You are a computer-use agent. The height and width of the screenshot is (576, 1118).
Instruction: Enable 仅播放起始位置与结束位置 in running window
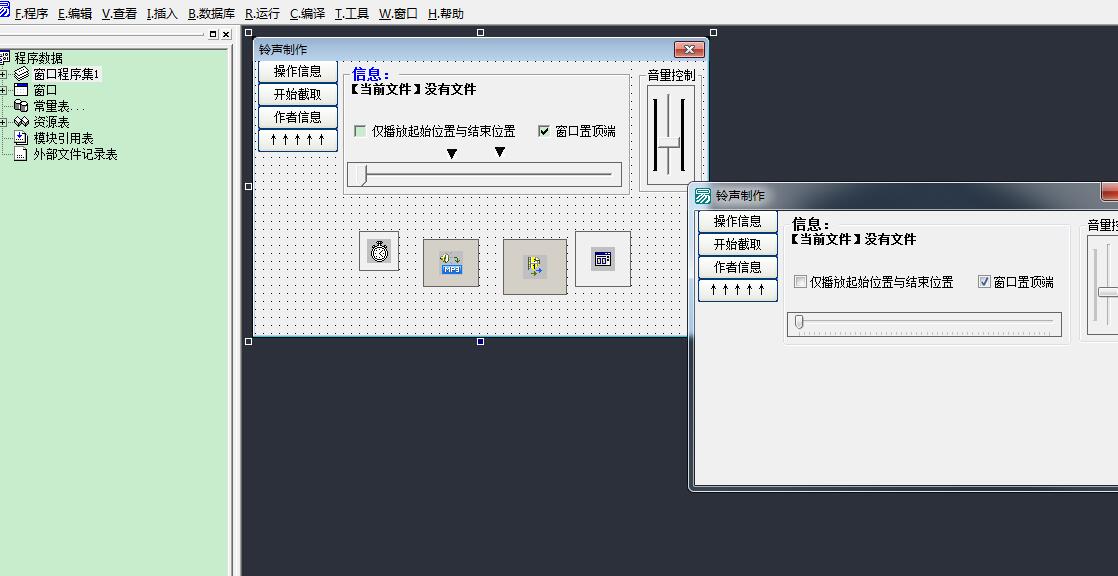pos(800,282)
